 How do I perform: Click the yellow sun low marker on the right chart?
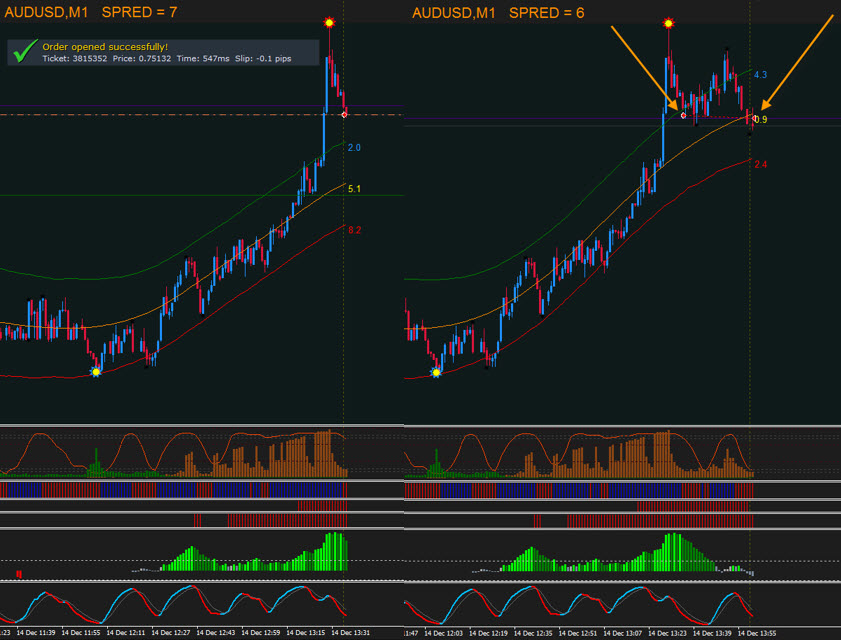point(436,372)
